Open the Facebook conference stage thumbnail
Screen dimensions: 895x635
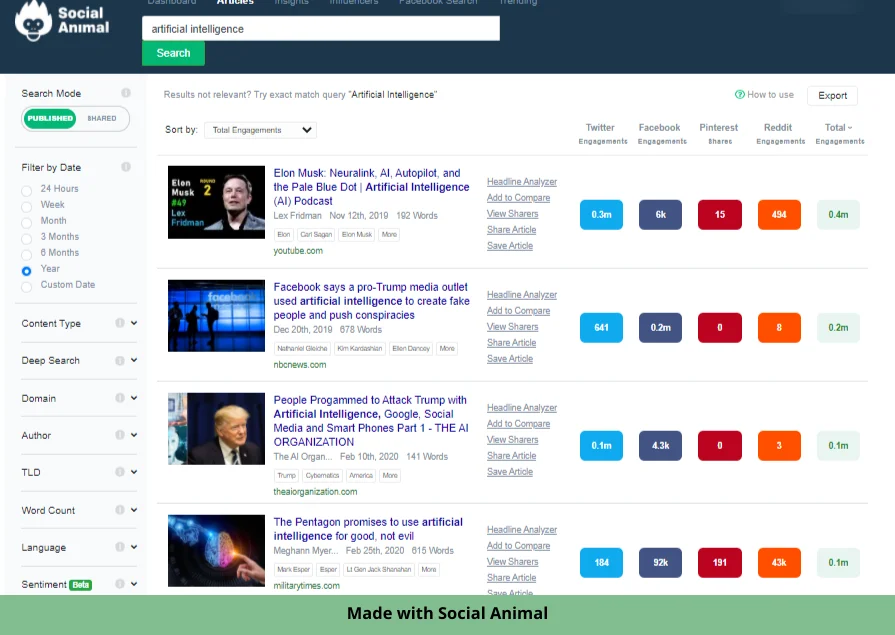[216, 315]
